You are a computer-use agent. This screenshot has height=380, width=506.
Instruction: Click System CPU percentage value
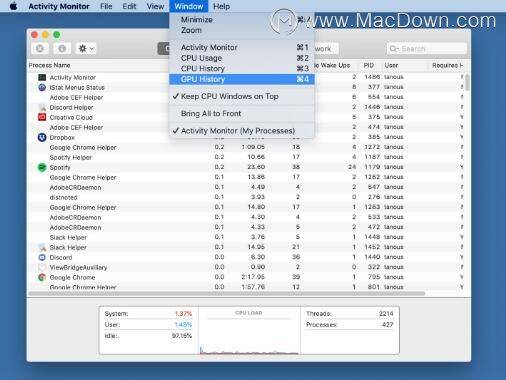(x=183, y=314)
